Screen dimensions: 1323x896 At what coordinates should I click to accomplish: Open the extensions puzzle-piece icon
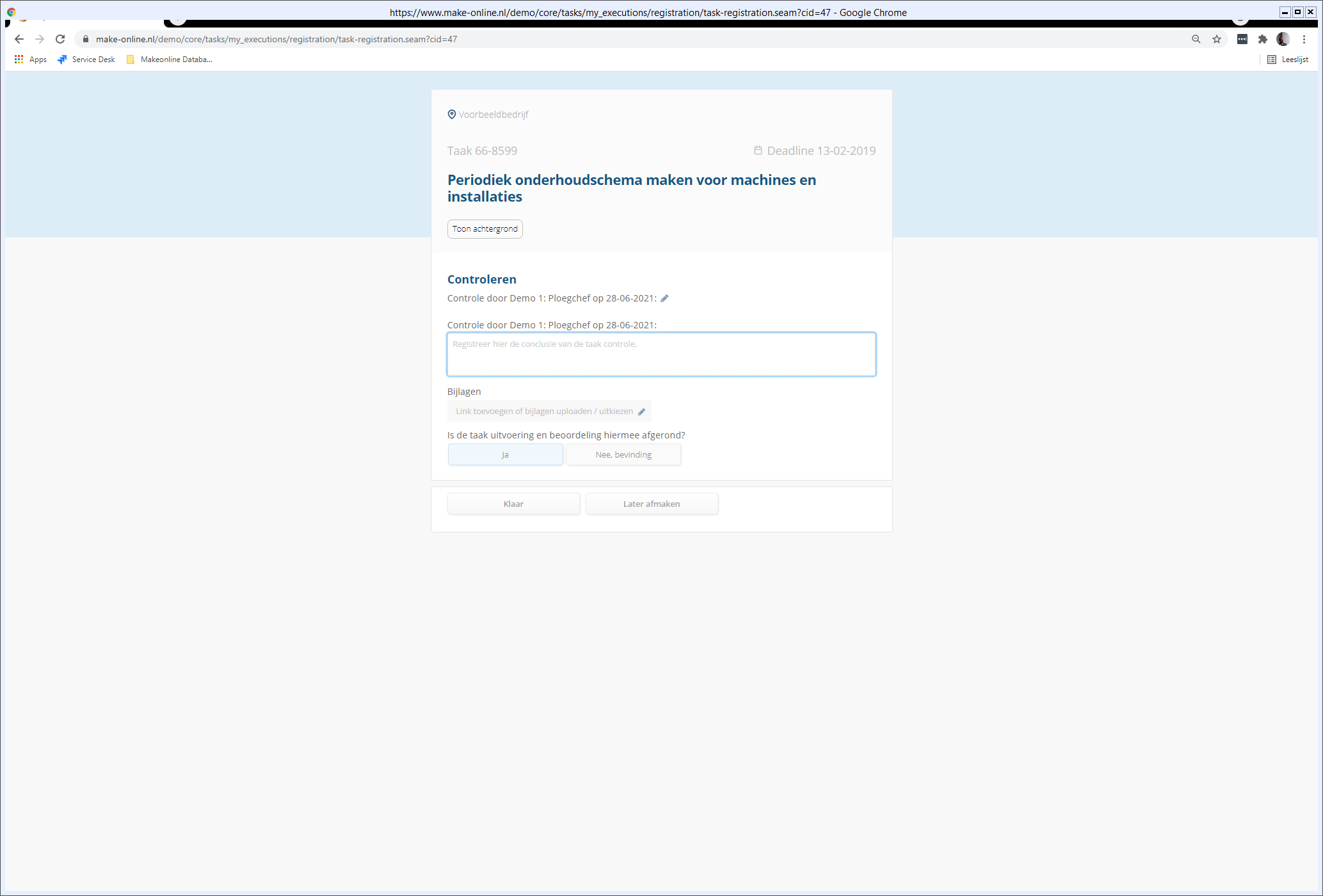(x=1263, y=39)
